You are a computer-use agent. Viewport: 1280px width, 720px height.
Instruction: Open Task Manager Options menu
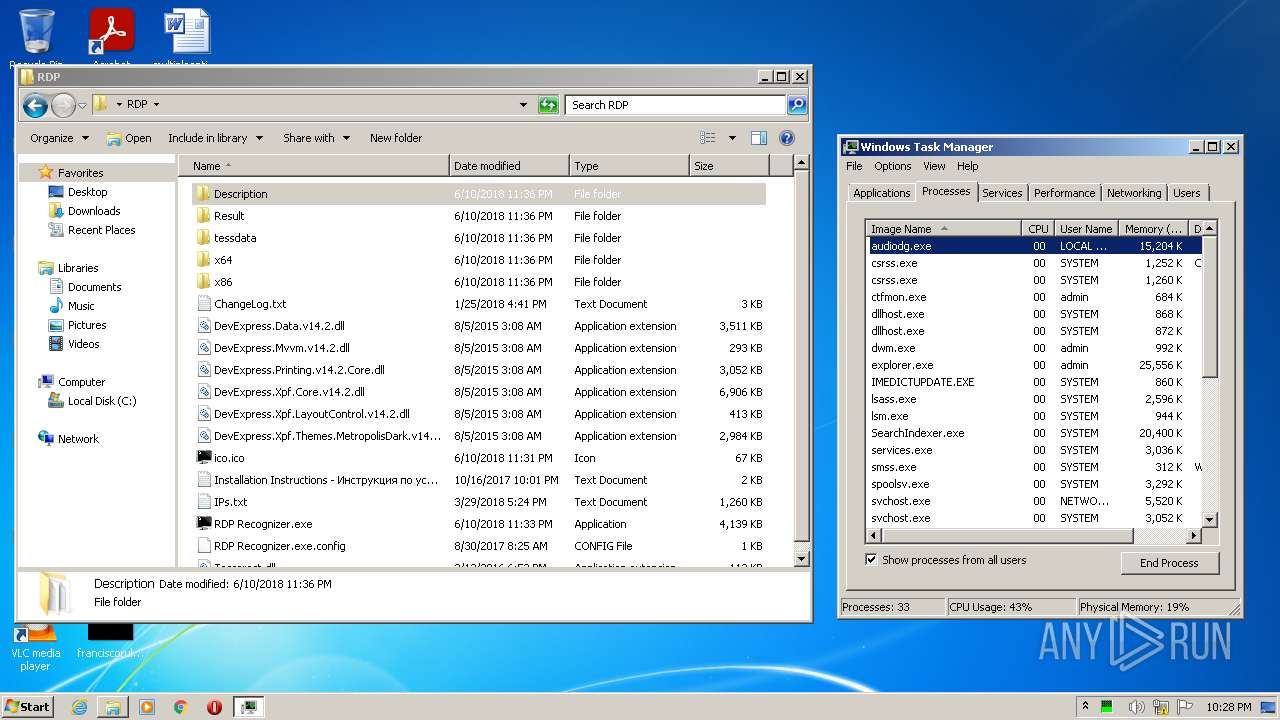[893, 166]
